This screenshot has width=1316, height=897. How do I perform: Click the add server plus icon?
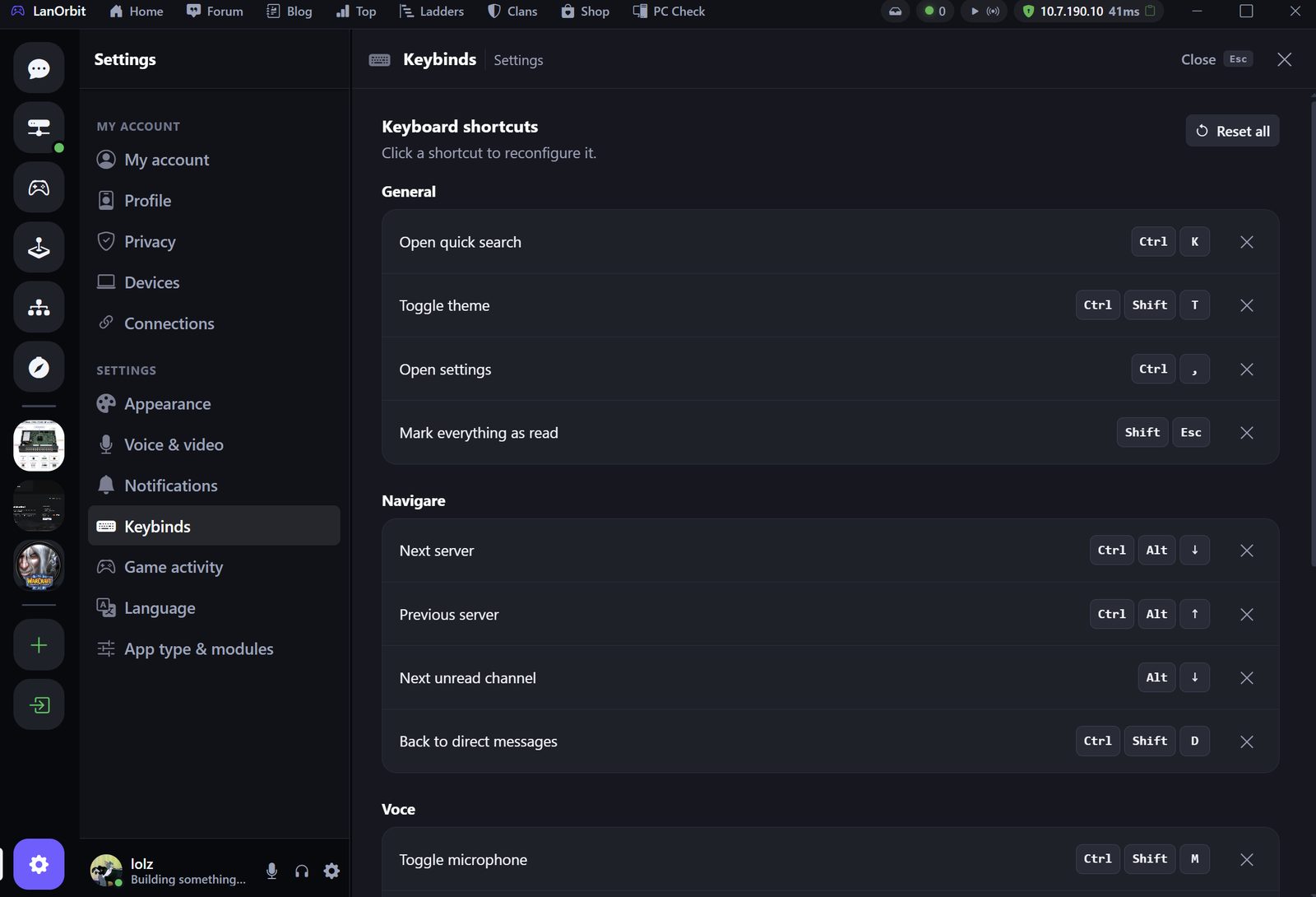tap(39, 645)
